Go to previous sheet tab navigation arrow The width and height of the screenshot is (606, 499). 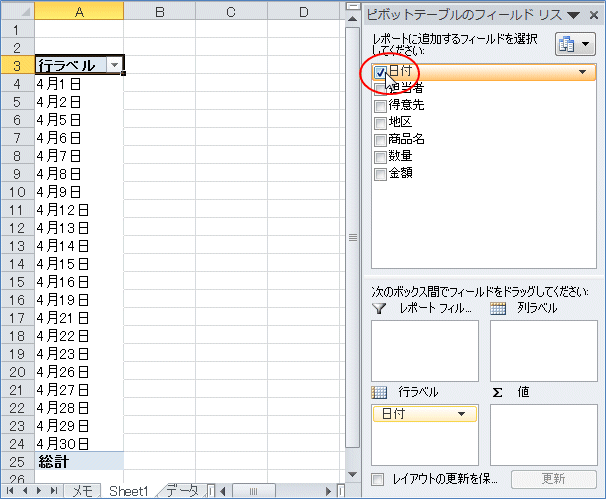point(25,491)
